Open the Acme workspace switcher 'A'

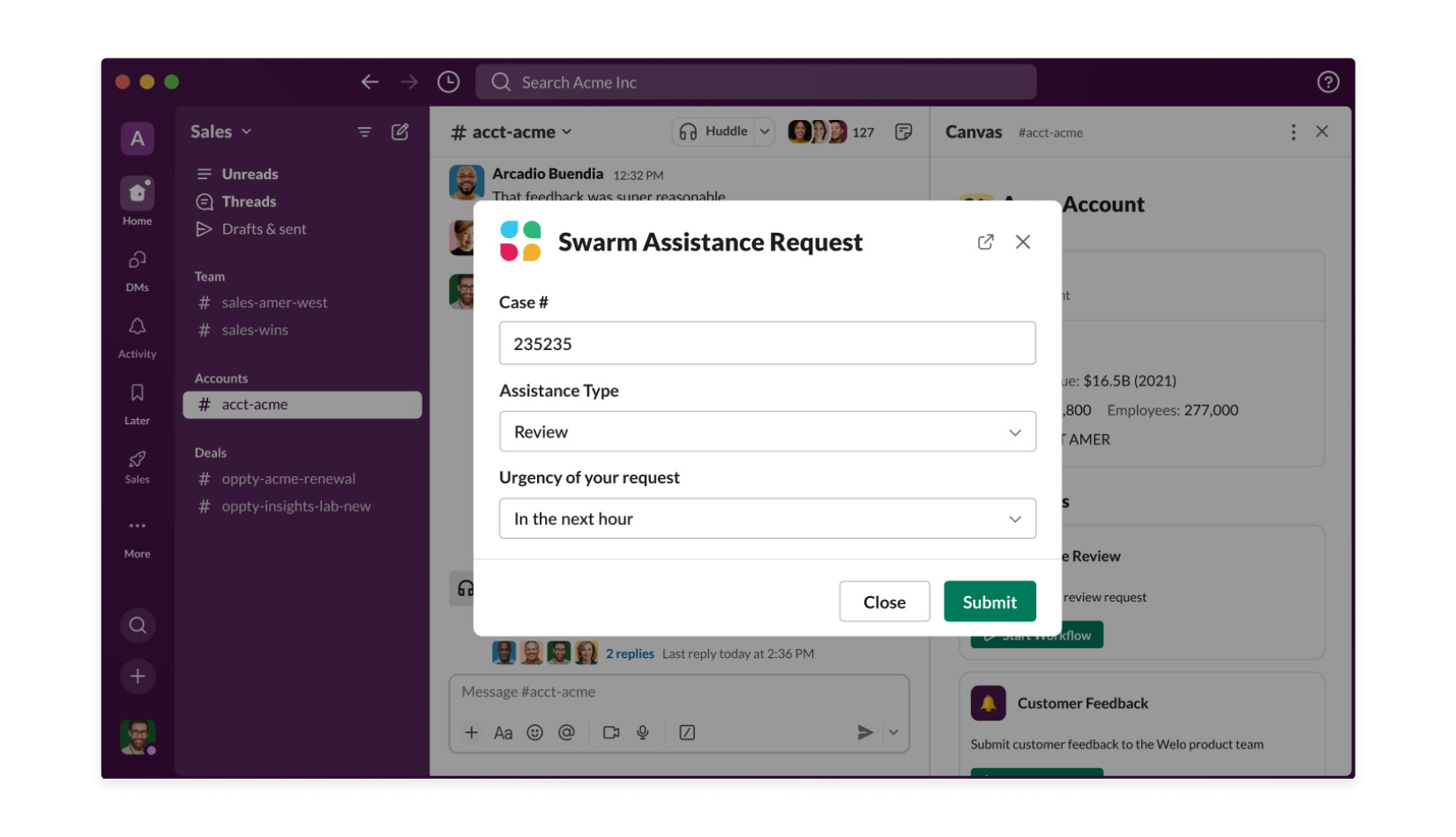pos(138,138)
